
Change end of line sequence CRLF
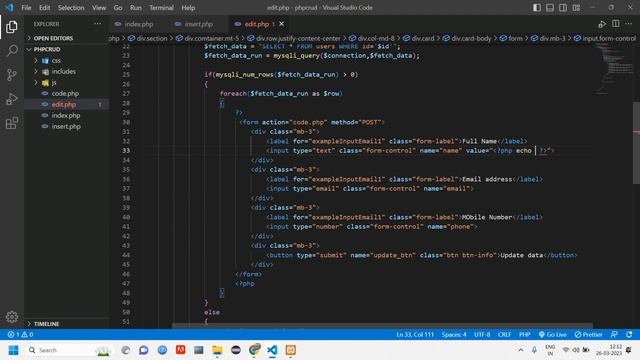[504, 334]
